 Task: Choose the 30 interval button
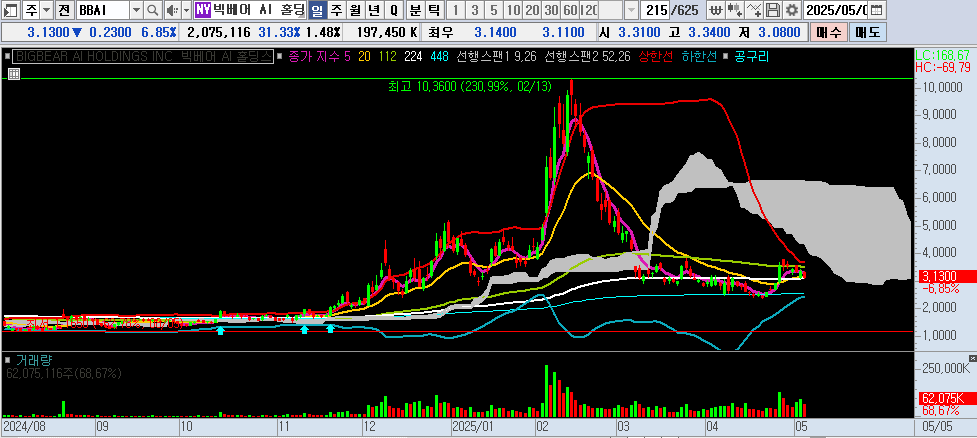[x=550, y=9]
